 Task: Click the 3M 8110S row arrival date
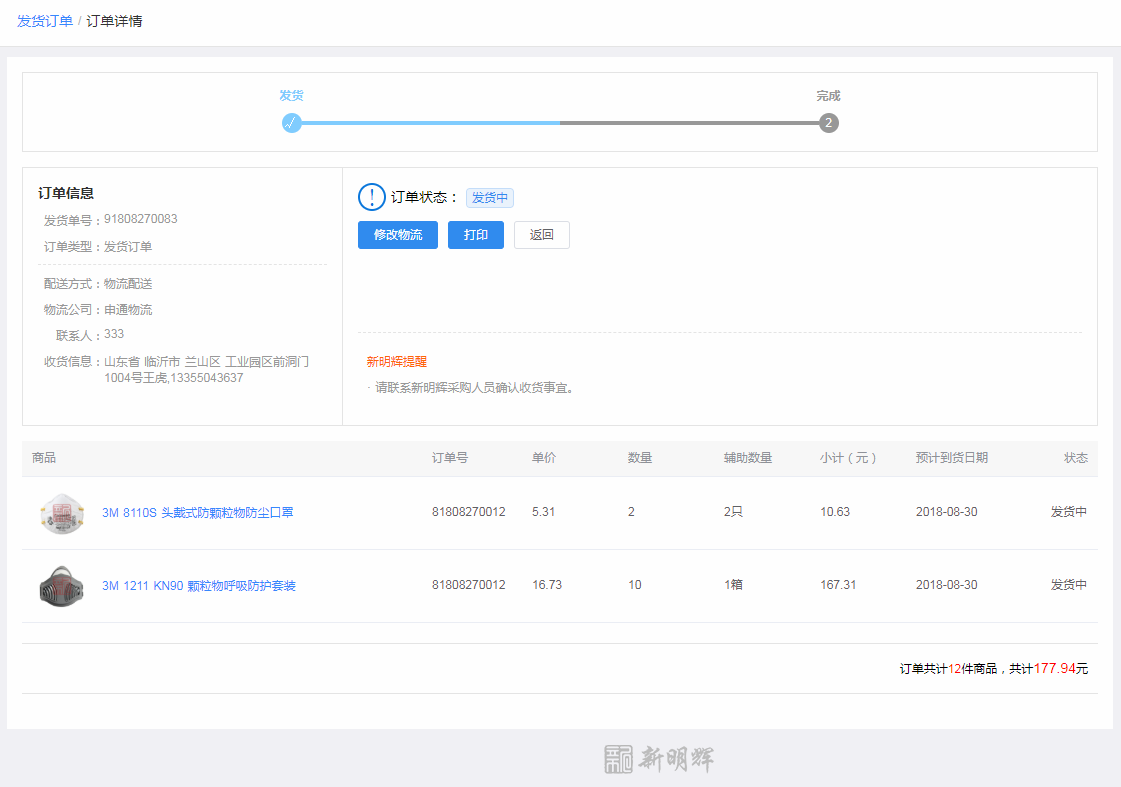pos(947,512)
